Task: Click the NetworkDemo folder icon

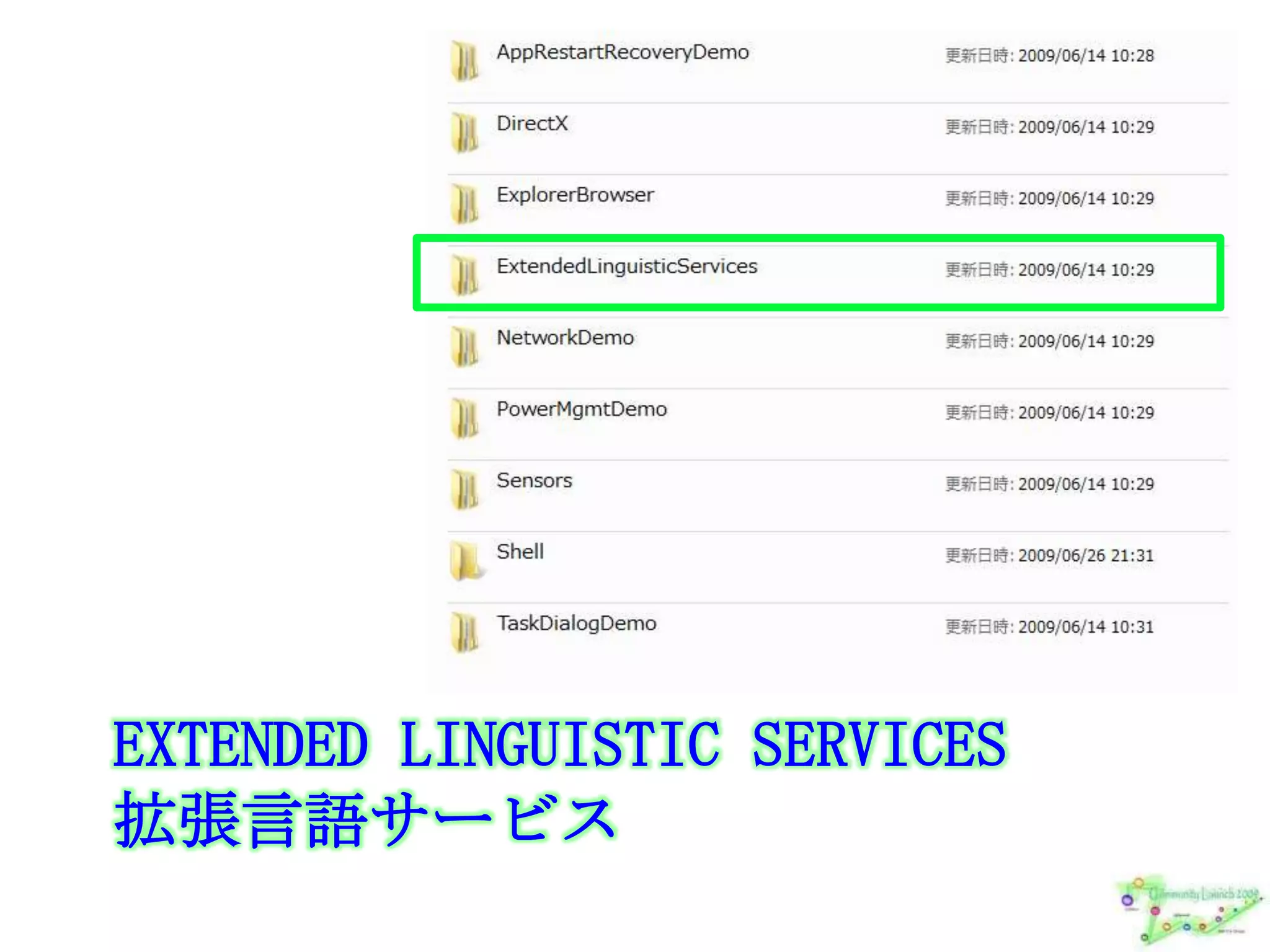Action: pos(465,346)
